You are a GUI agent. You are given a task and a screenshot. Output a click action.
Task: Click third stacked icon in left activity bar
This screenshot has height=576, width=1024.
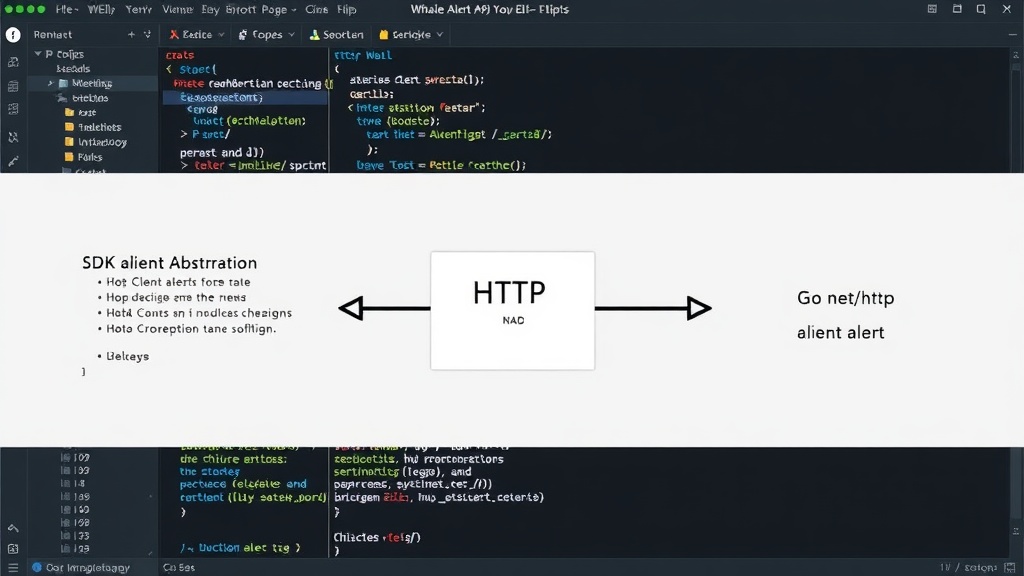pos(13,86)
